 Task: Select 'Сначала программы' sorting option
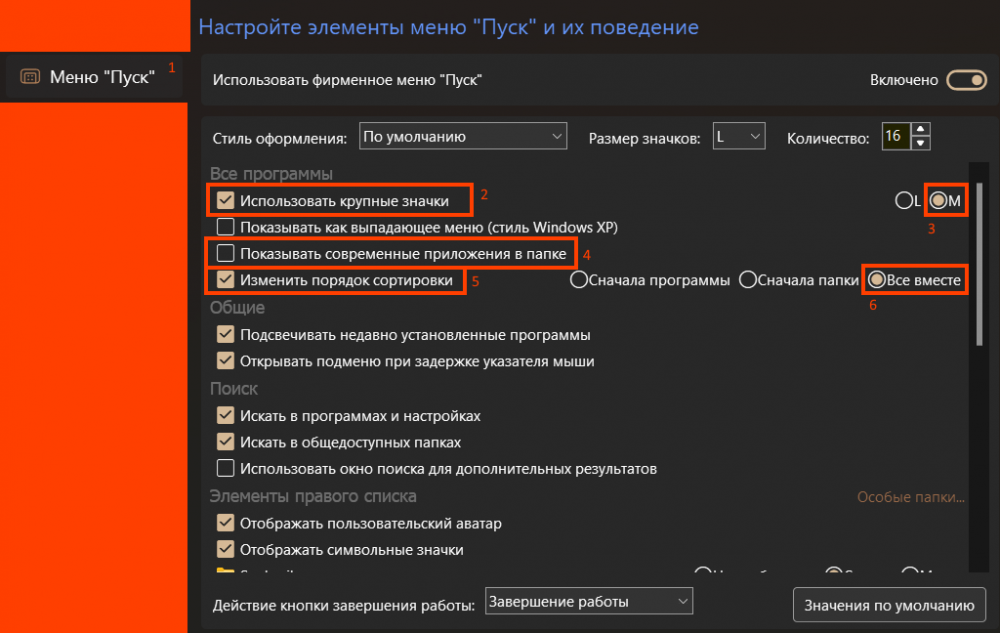(x=580, y=280)
